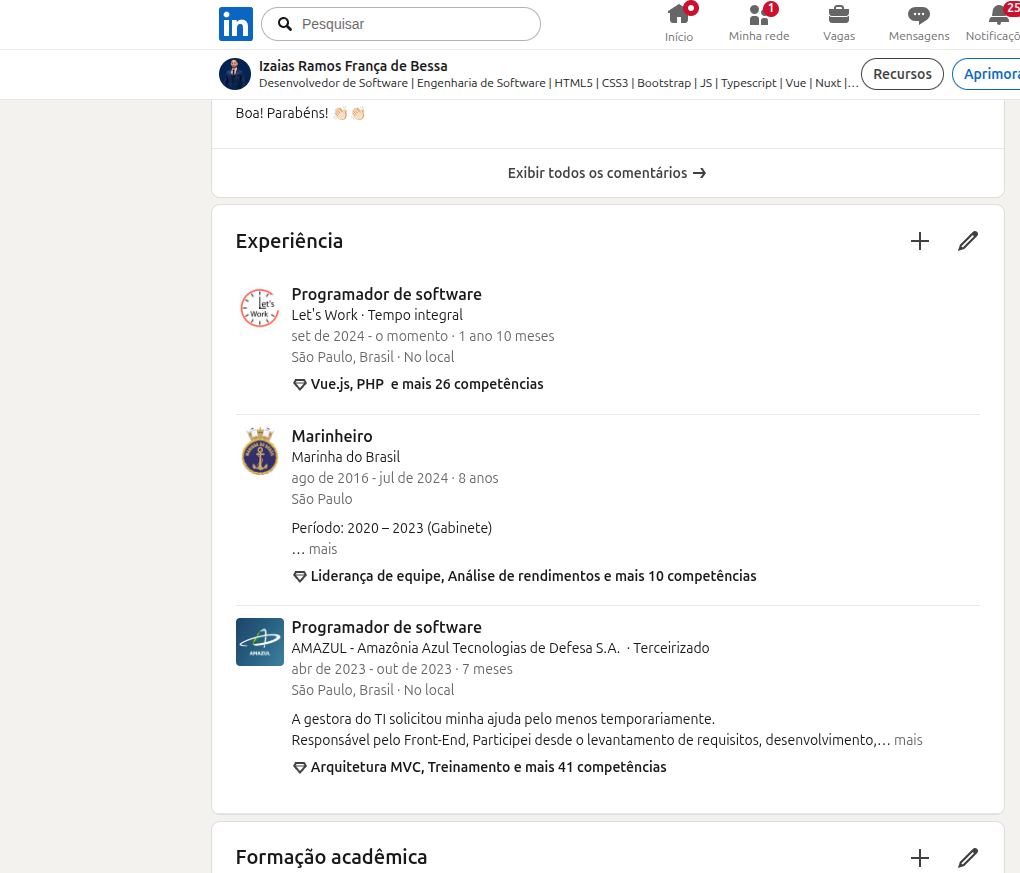Screen dimensions: 1020x873
Task: Edit Formação acadêmica section with pencil icon
Action: pos(968,858)
